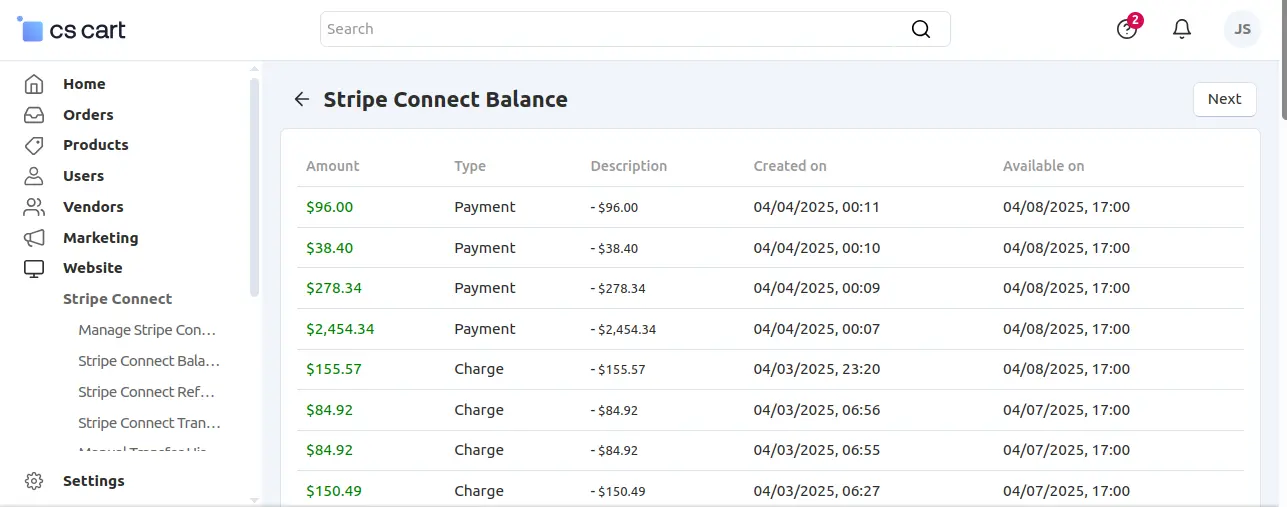Open the notifications bell
The image size is (1287, 507).
point(1182,29)
